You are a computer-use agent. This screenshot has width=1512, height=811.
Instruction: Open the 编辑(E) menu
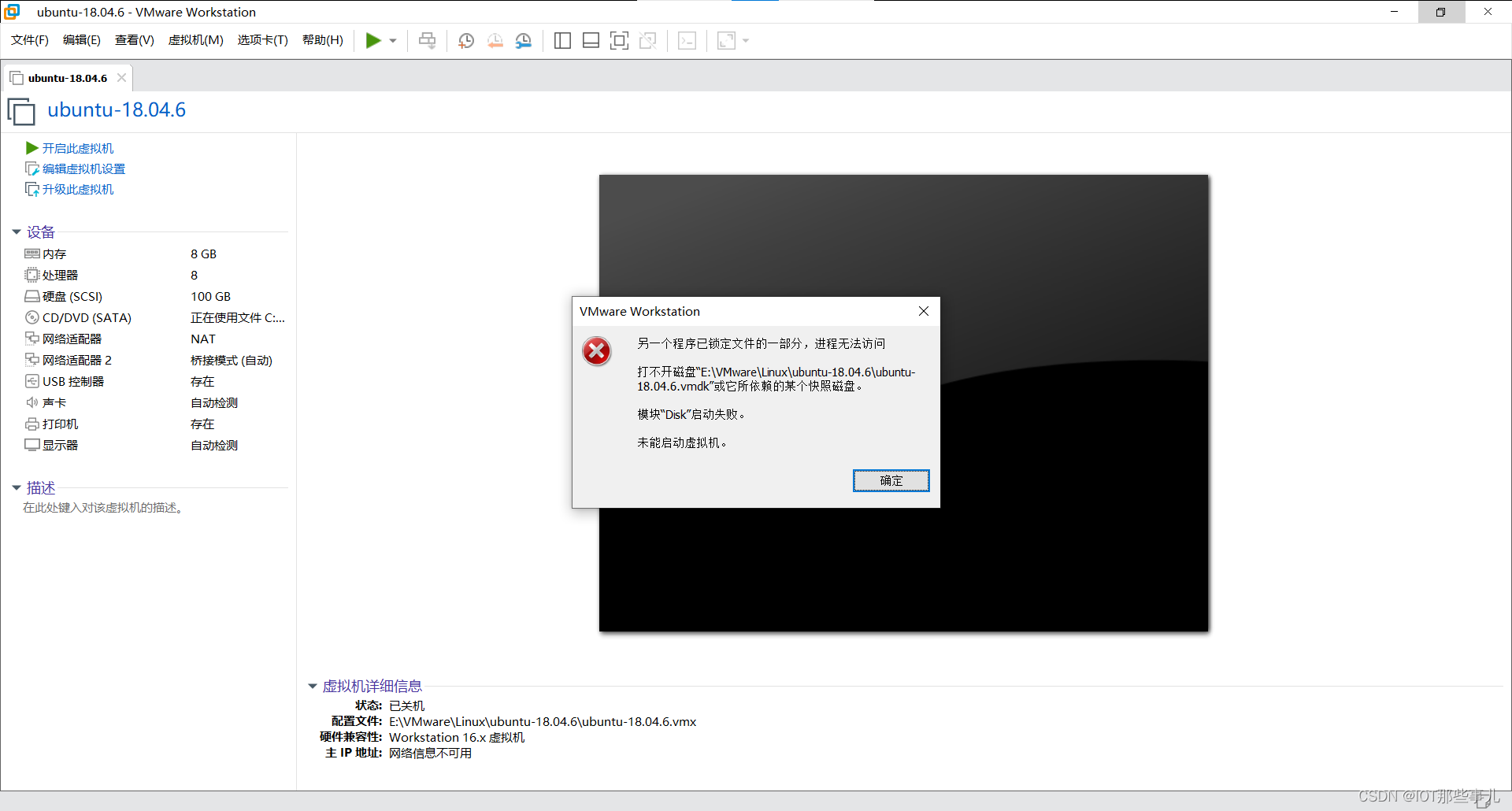pyautogui.click(x=82, y=40)
